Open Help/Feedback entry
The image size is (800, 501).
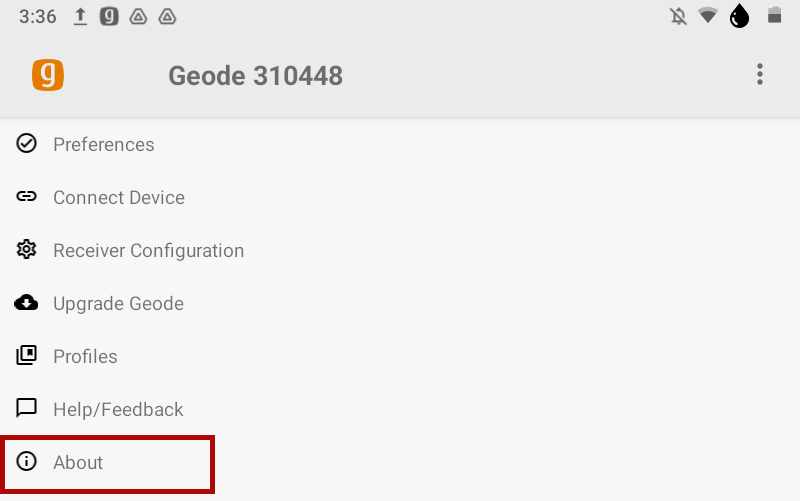pyautogui.click(x=118, y=410)
